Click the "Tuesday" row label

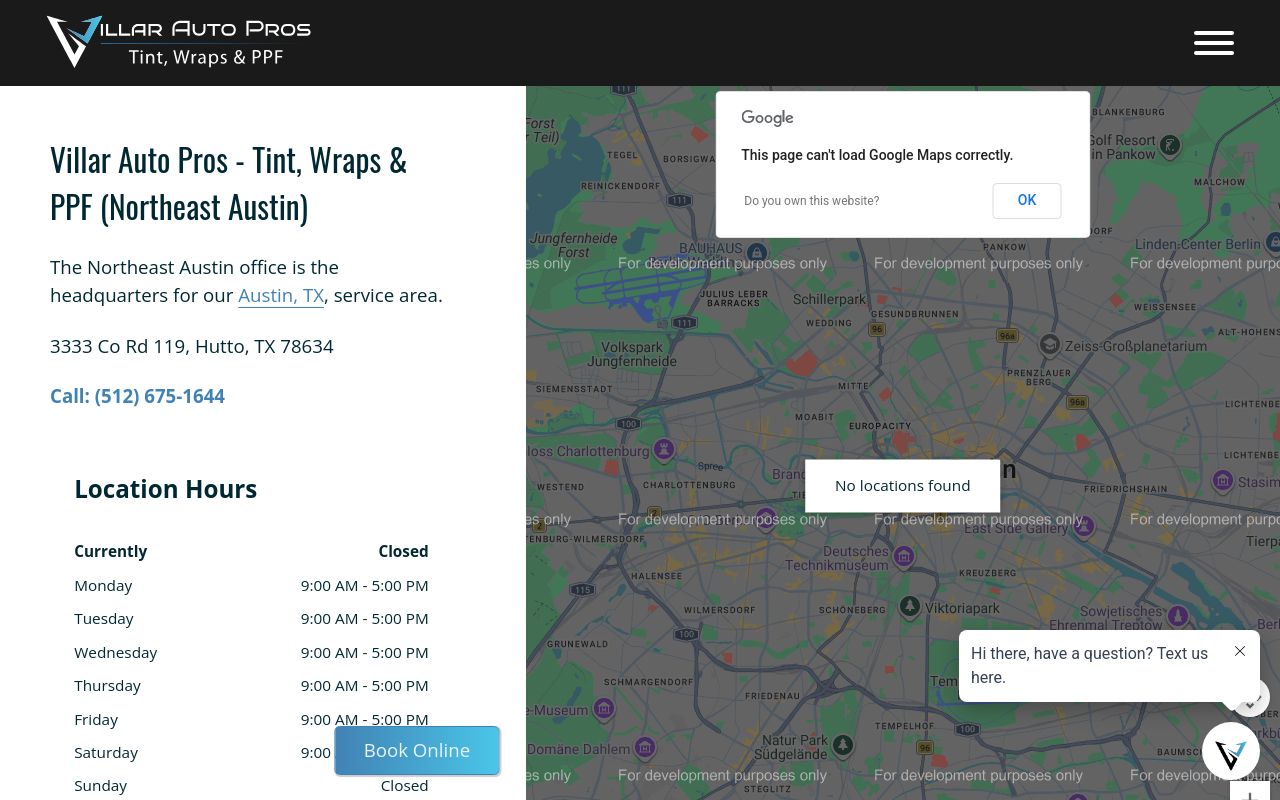click(104, 618)
